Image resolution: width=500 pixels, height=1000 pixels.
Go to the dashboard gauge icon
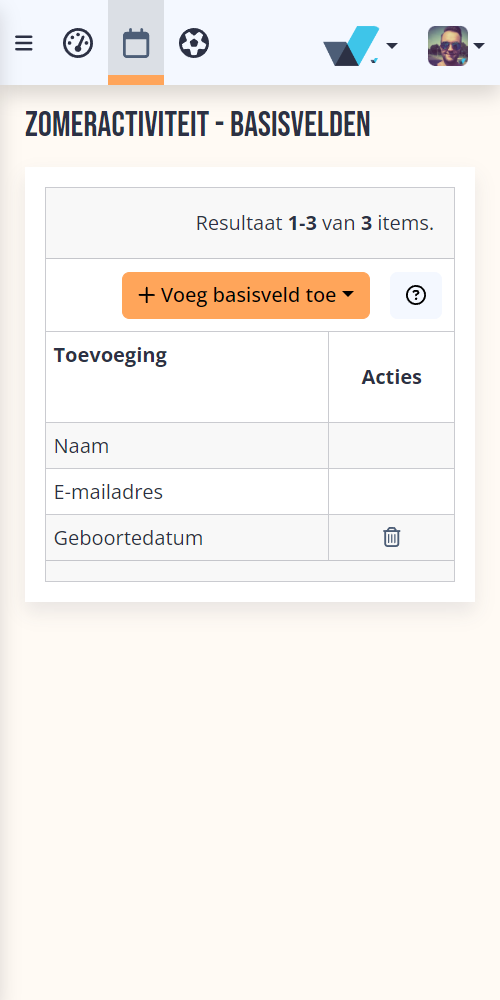[78, 43]
